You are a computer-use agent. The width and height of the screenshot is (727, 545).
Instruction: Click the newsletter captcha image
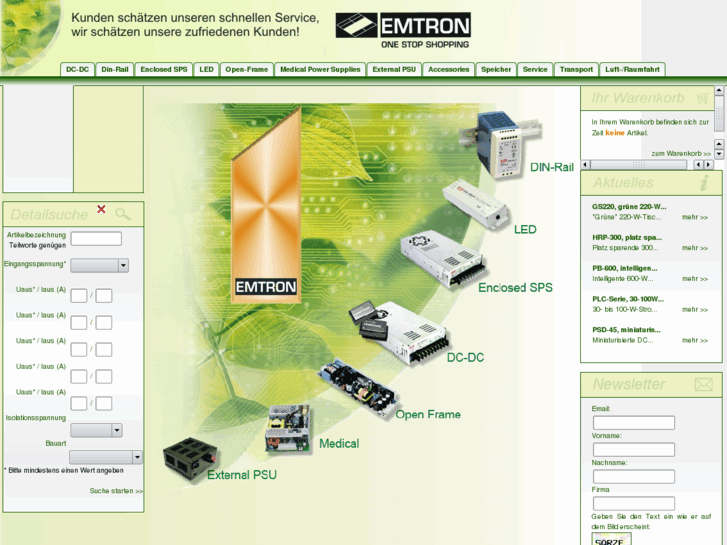click(x=612, y=539)
